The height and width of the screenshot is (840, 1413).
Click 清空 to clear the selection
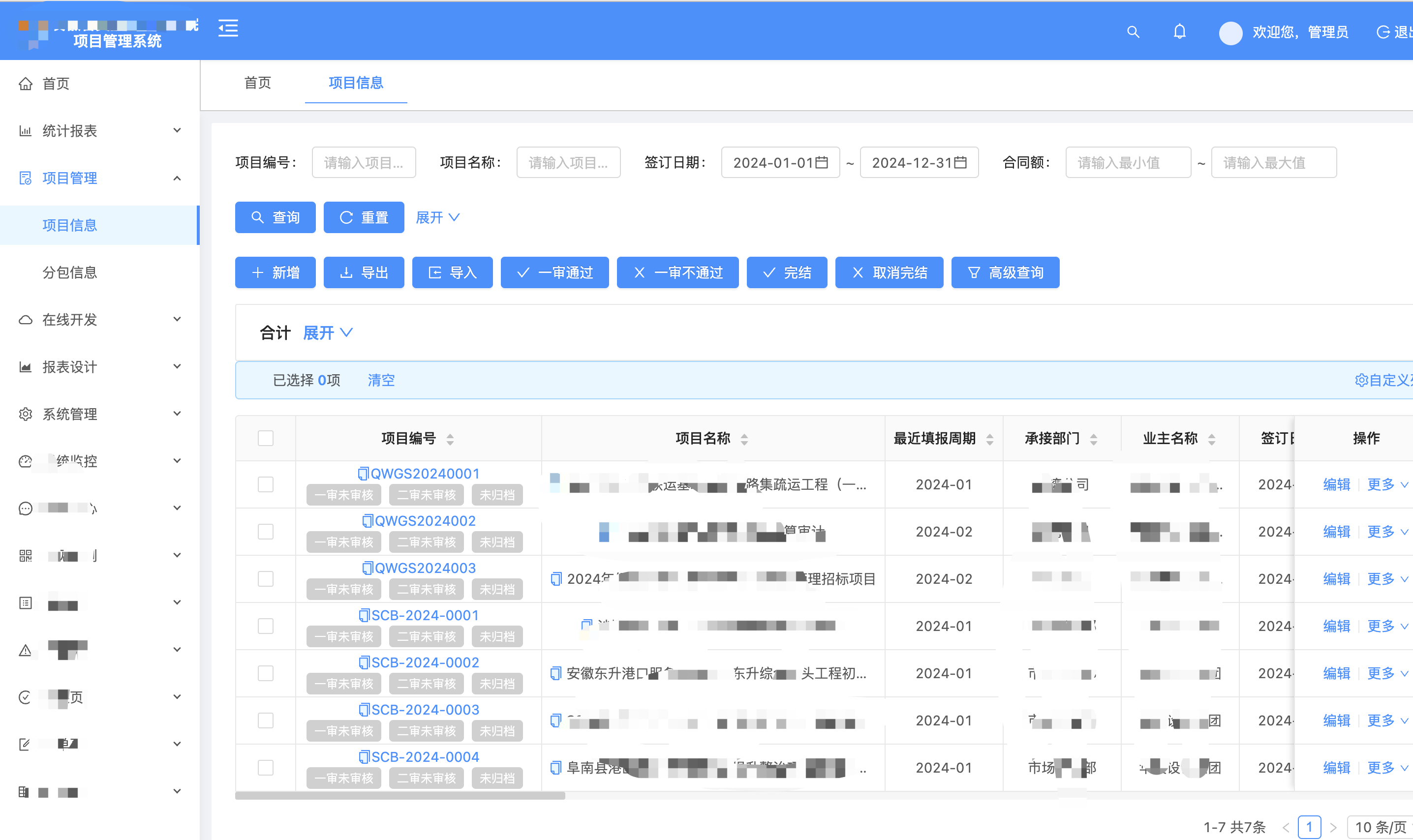381,380
